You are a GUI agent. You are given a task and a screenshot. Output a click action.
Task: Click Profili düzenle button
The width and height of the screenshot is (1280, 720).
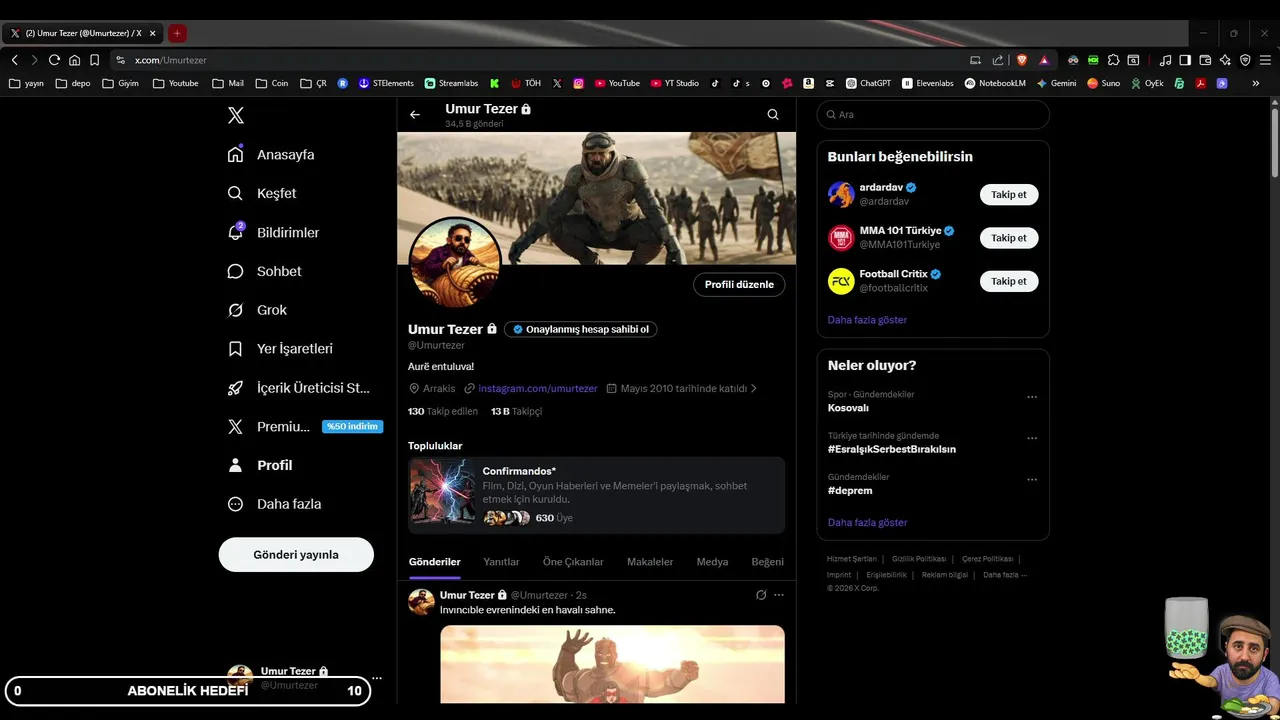click(x=739, y=284)
